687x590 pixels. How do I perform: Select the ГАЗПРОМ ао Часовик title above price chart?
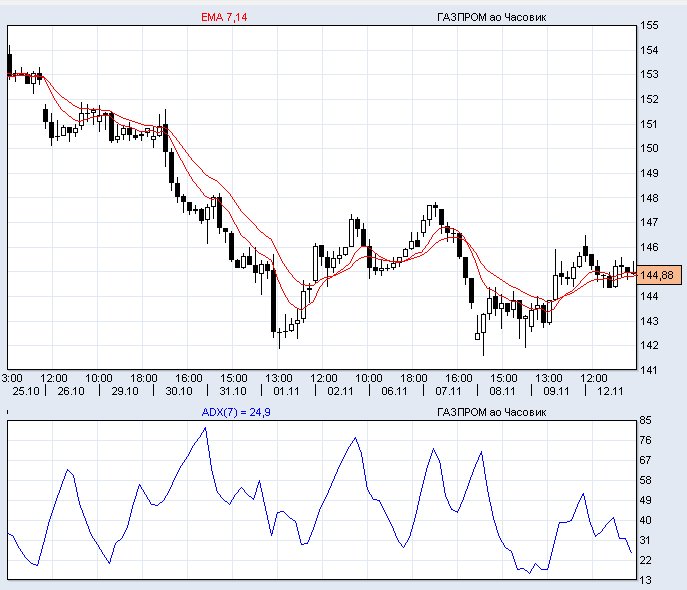(492, 18)
